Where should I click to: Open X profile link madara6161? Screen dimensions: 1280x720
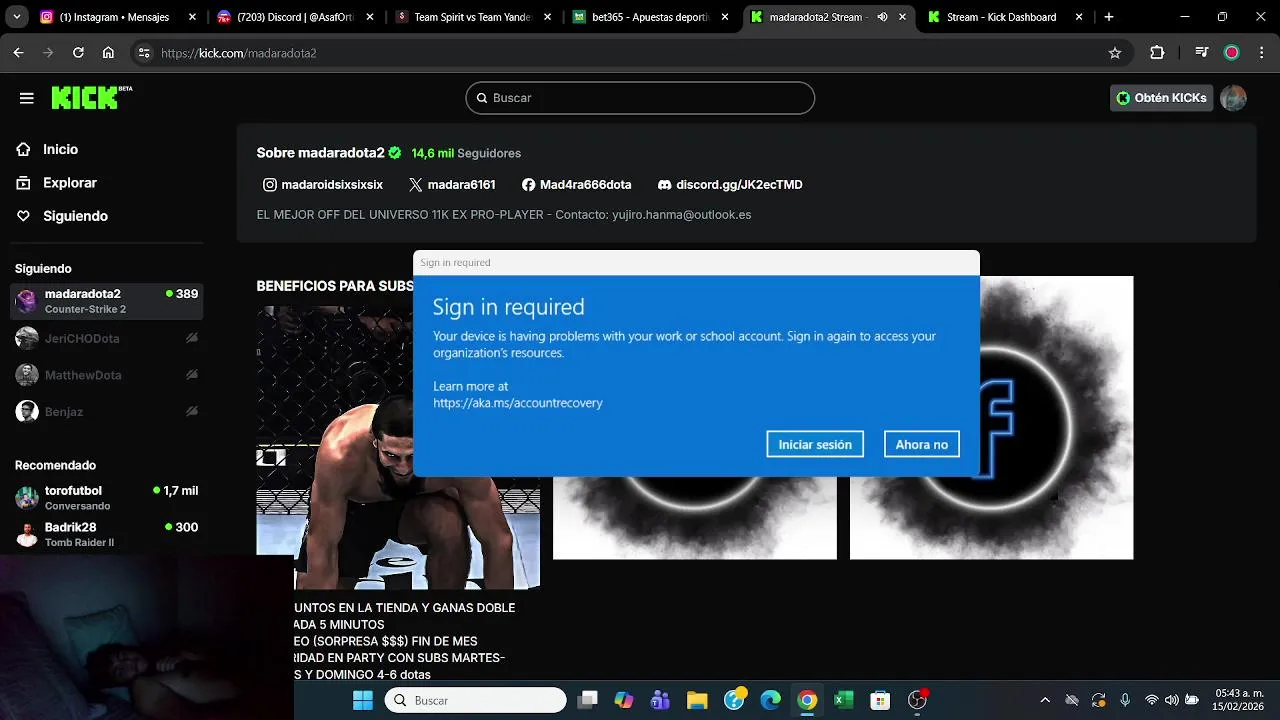point(452,185)
